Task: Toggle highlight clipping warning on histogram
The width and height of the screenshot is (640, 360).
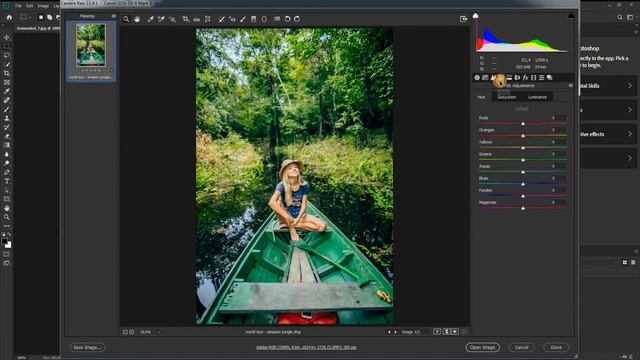Action: [x=571, y=16]
